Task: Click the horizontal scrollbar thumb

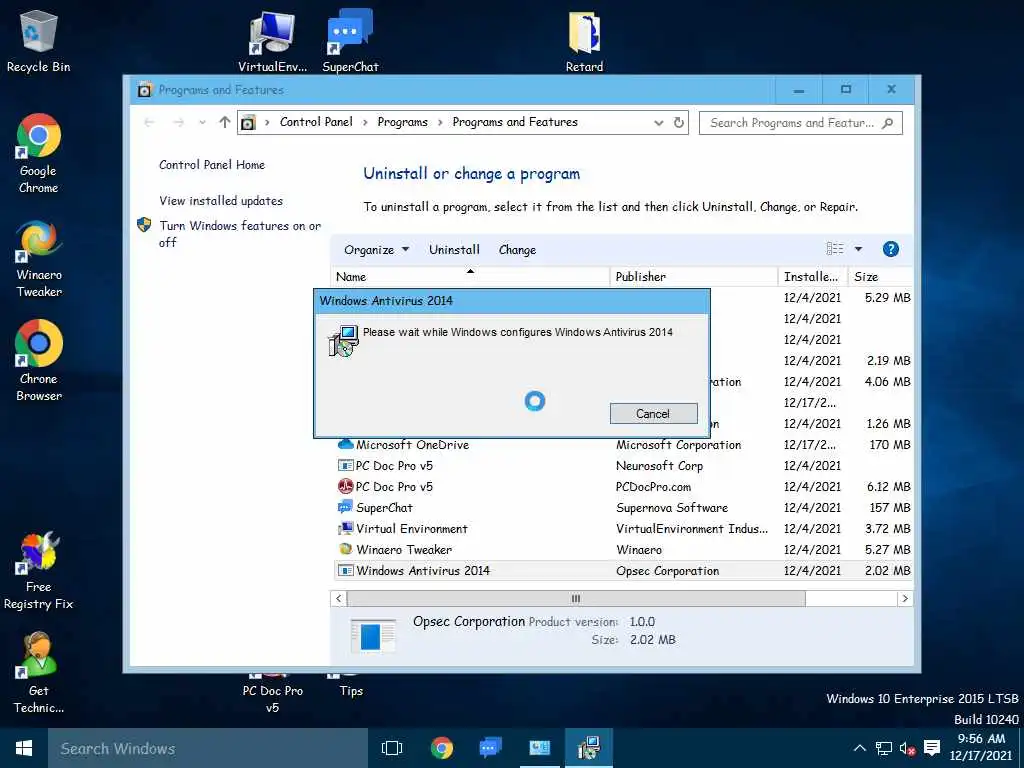Action: pos(576,598)
